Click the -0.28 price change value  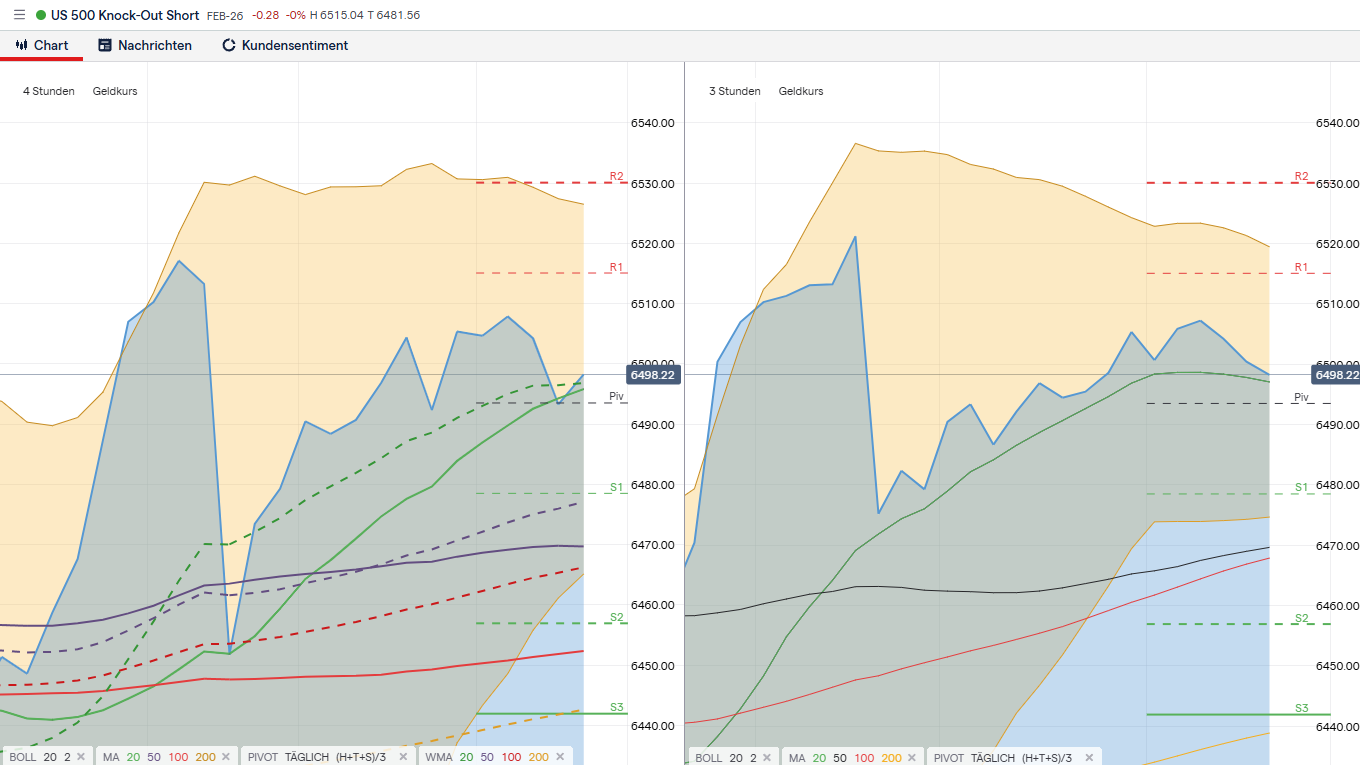266,16
